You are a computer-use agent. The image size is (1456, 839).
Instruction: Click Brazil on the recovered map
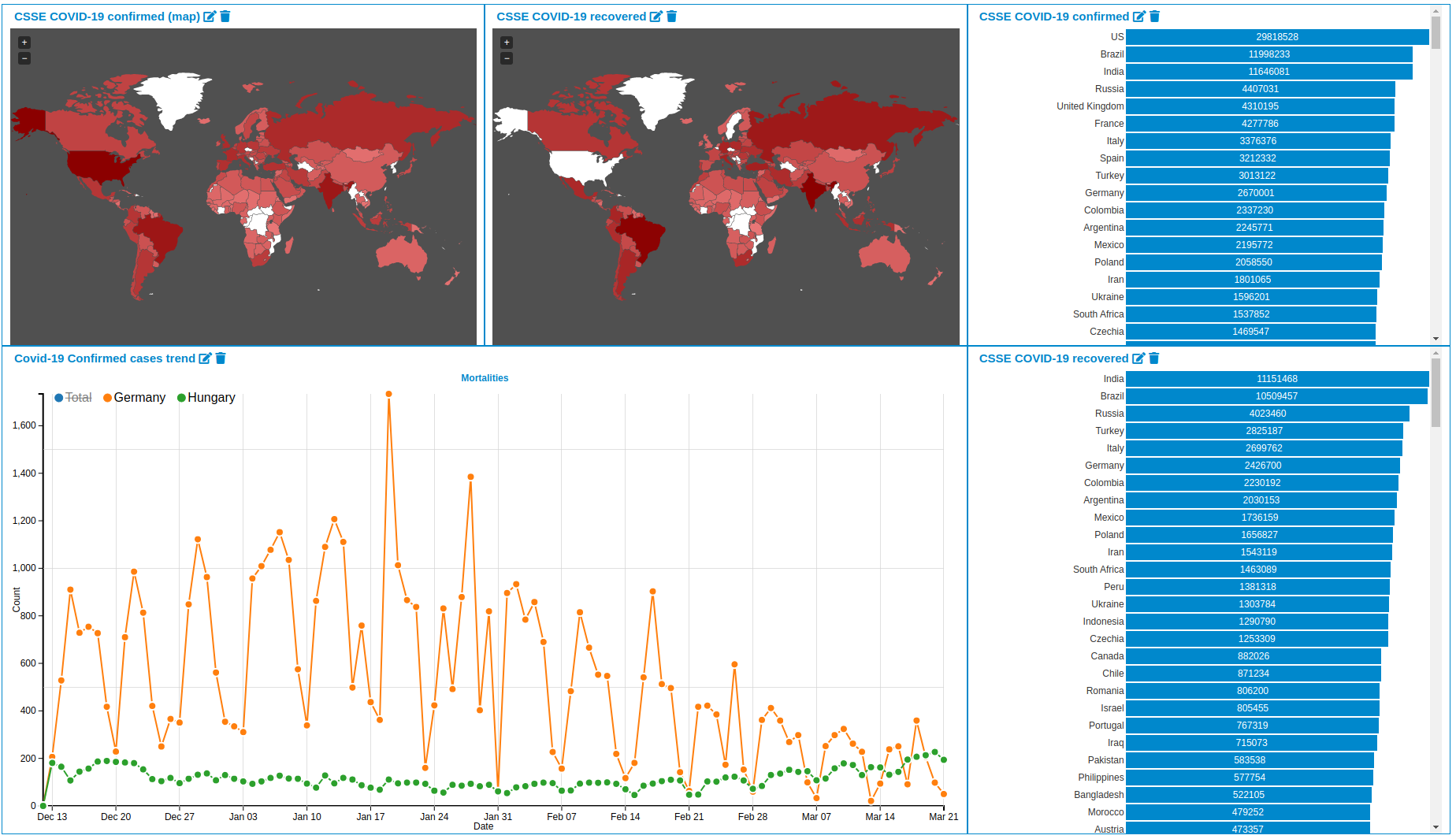[642, 232]
